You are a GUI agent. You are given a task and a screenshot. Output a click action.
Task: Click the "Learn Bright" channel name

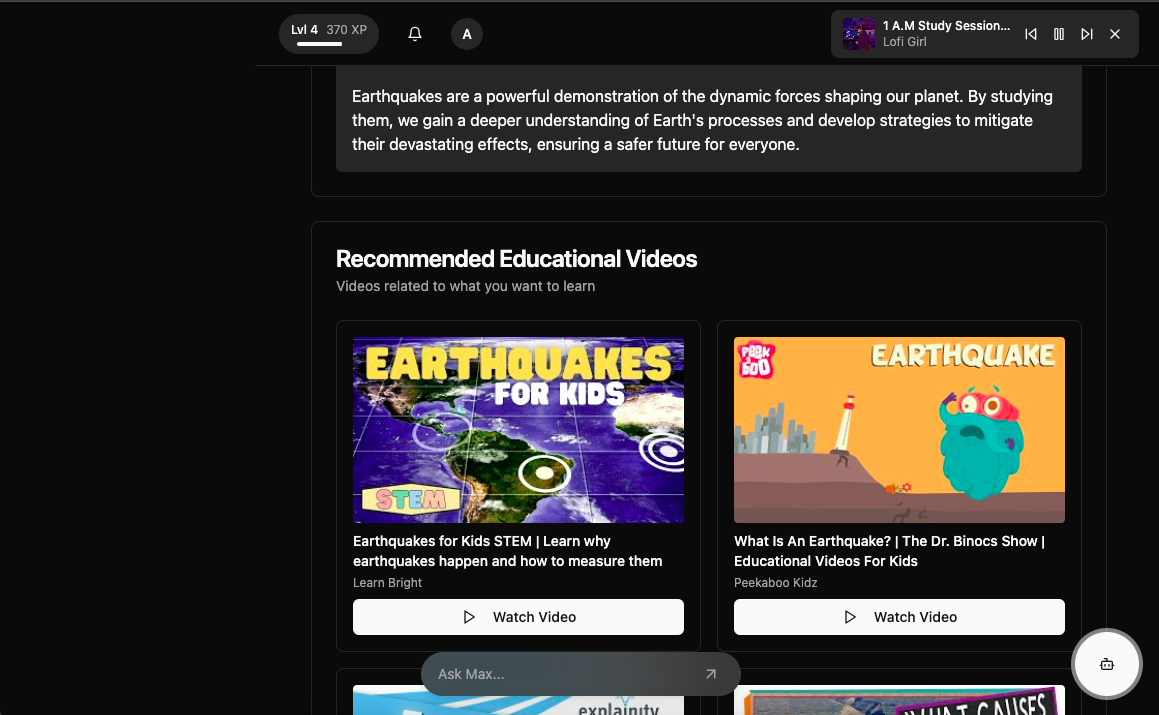coord(387,583)
